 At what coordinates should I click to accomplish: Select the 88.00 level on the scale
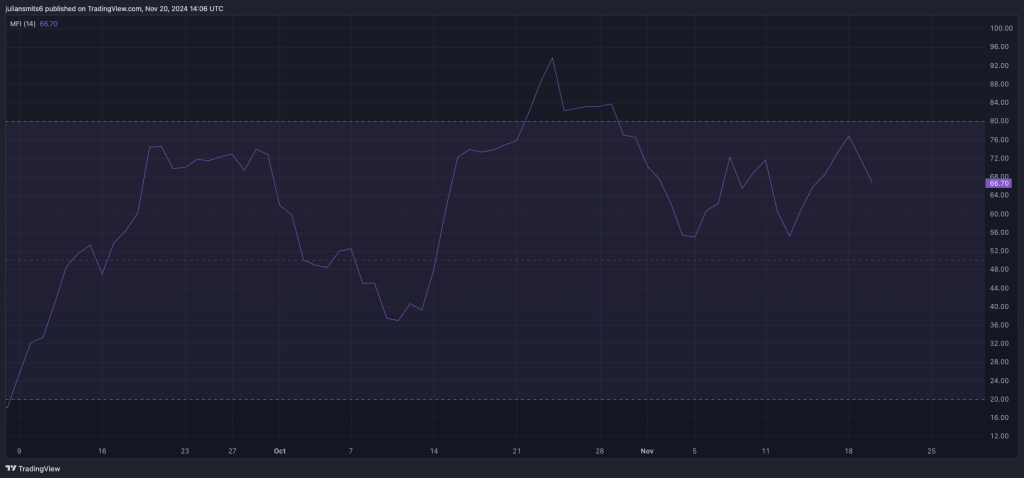pyautogui.click(x=1001, y=84)
